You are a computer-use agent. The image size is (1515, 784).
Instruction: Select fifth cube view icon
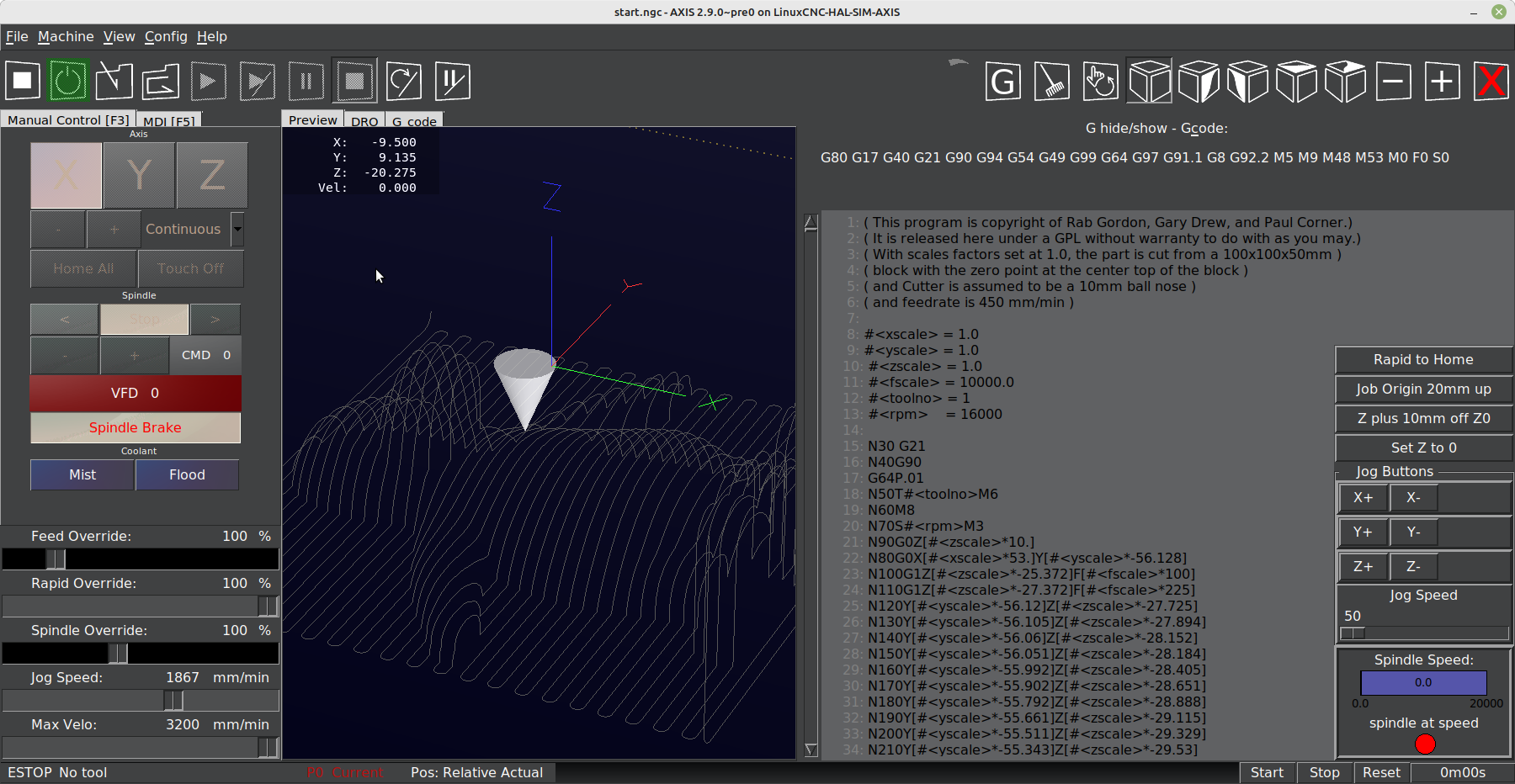[x=1345, y=82]
